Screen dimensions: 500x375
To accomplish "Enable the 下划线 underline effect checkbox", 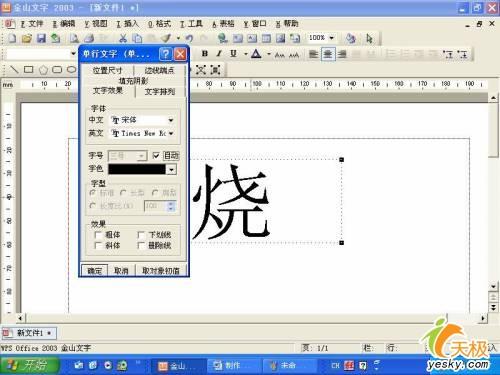I will [x=141, y=235].
